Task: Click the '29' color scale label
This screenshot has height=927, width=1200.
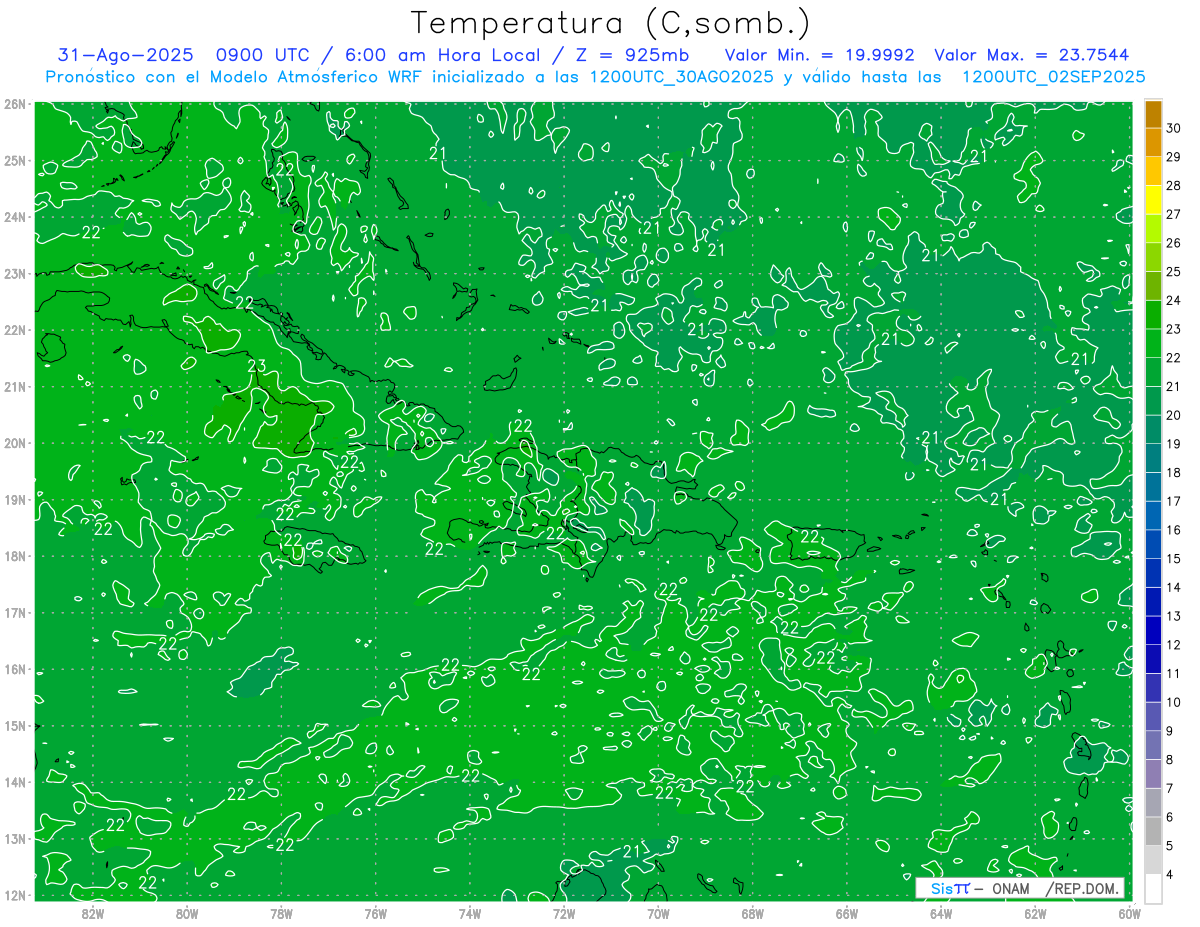Action: click(1174, 157)
